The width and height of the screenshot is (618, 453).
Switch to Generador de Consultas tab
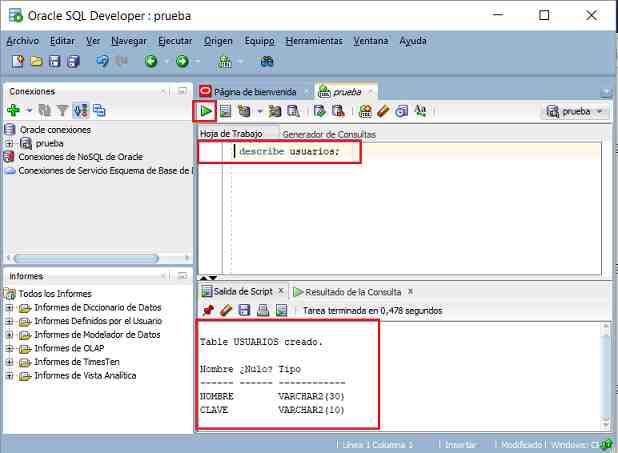[x=329, y=134]
